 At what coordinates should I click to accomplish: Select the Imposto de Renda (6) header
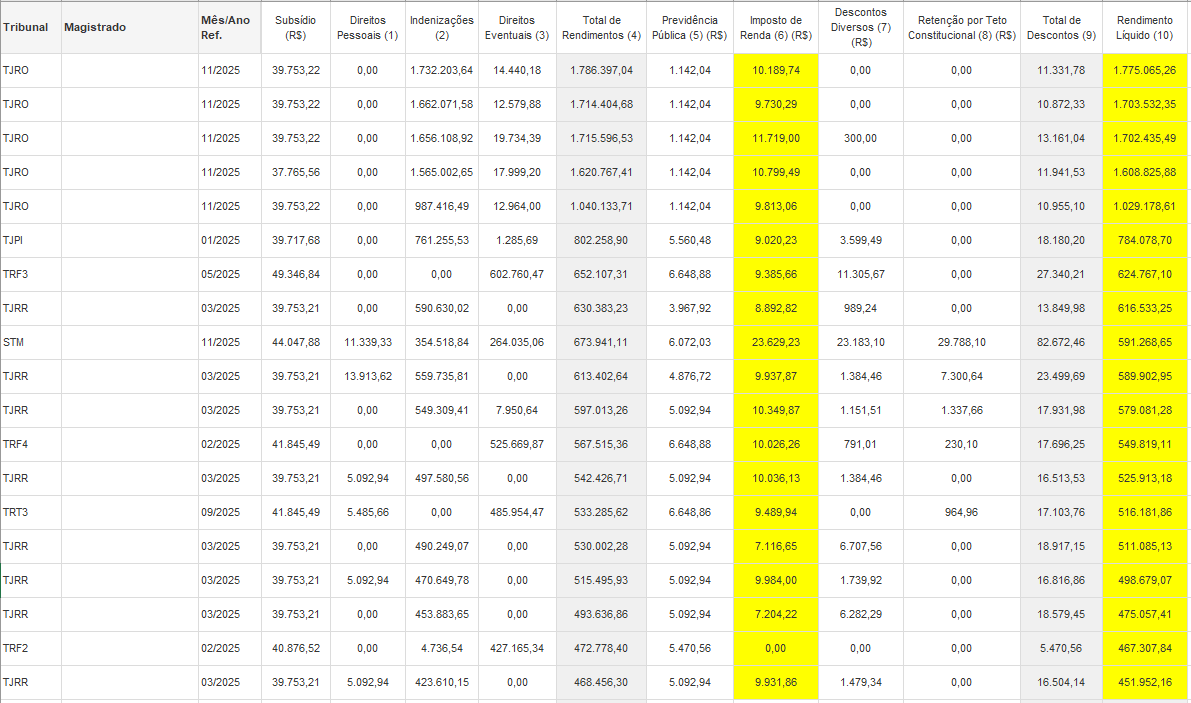coord(776,27)
